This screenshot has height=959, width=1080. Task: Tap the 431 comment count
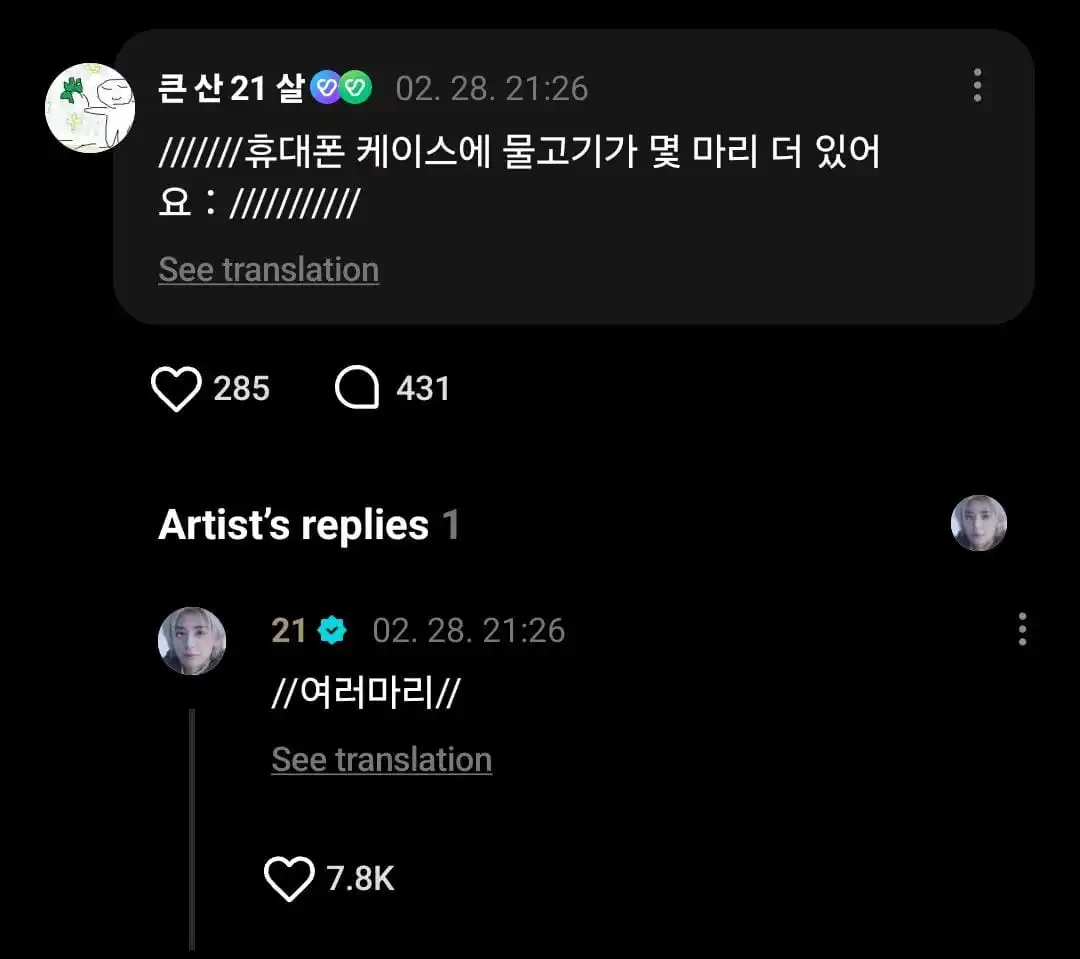click(x=423, y=389)
